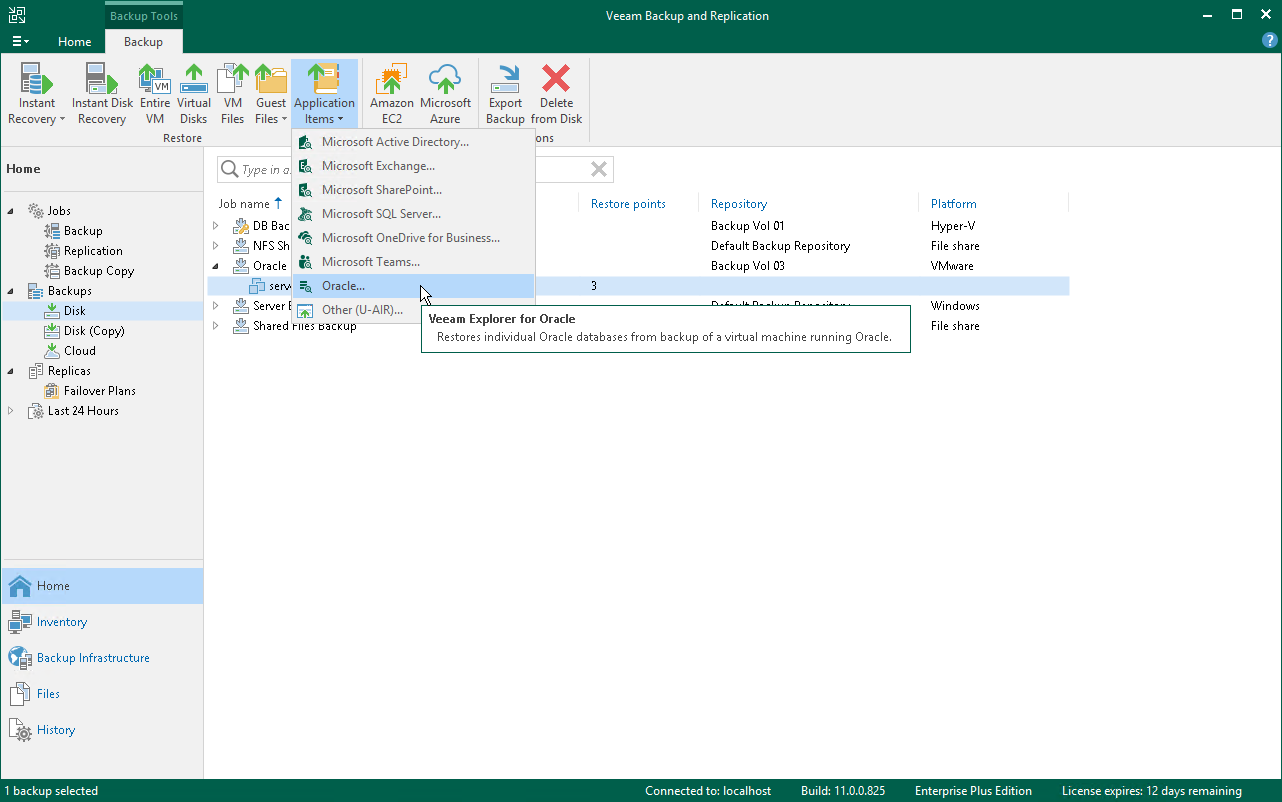Open Backup Infrastructure view
Screen dimensions: 1282x802
[93, 658]
